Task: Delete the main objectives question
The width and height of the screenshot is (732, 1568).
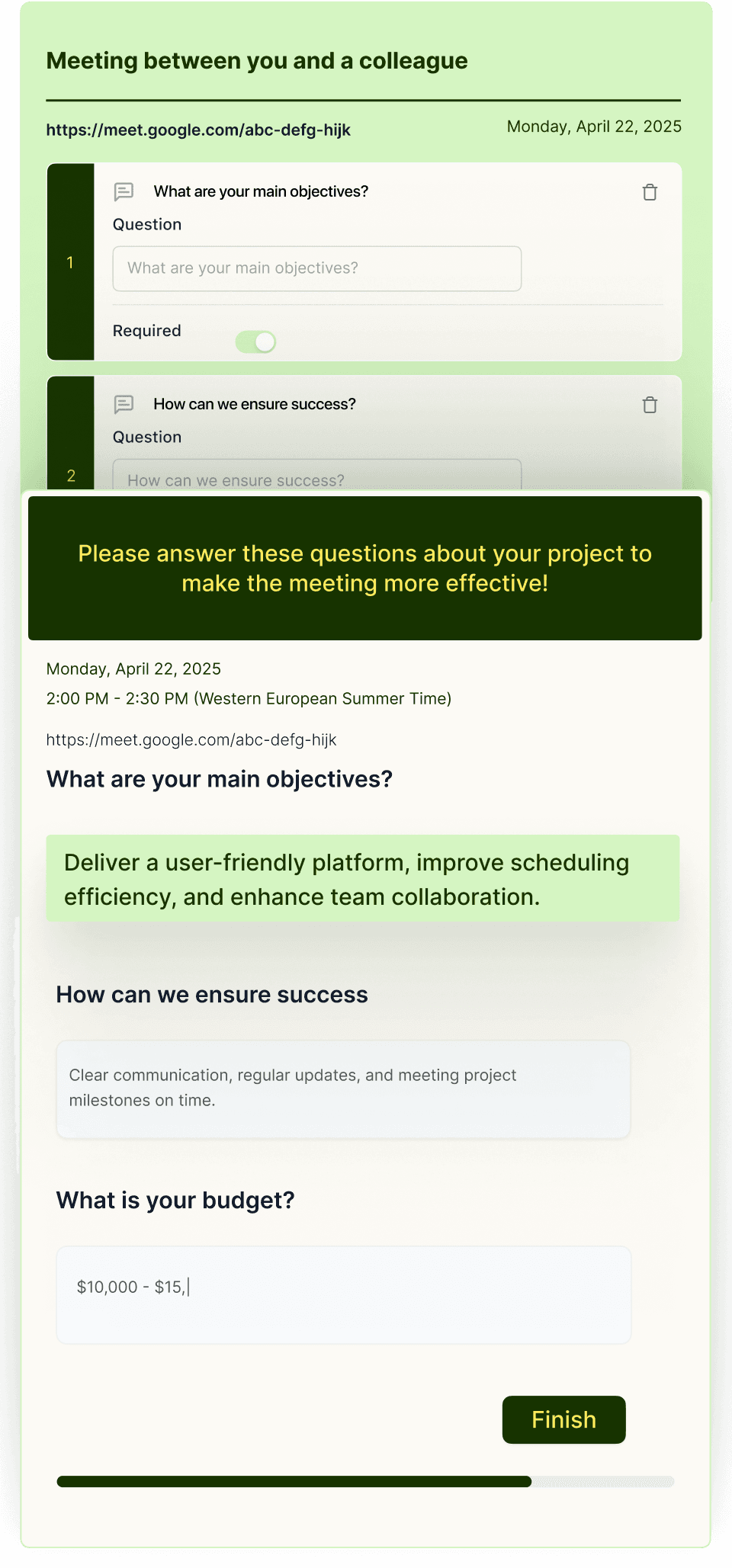Action: pos(650,192)
